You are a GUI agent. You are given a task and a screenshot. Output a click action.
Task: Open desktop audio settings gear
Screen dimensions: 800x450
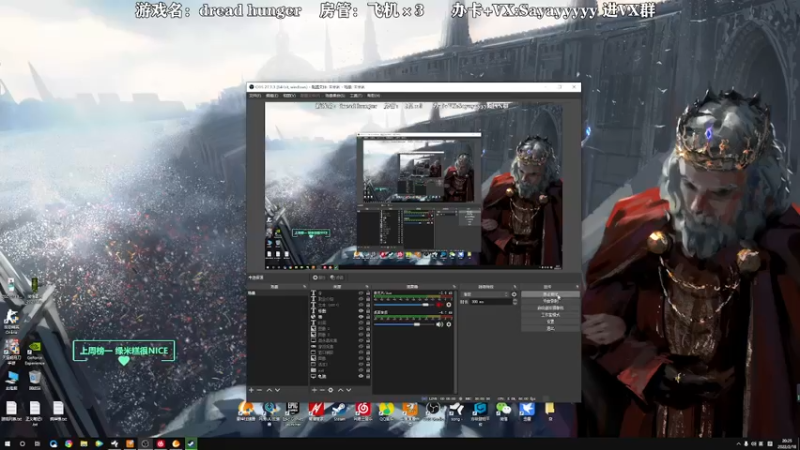coord(449,324)
